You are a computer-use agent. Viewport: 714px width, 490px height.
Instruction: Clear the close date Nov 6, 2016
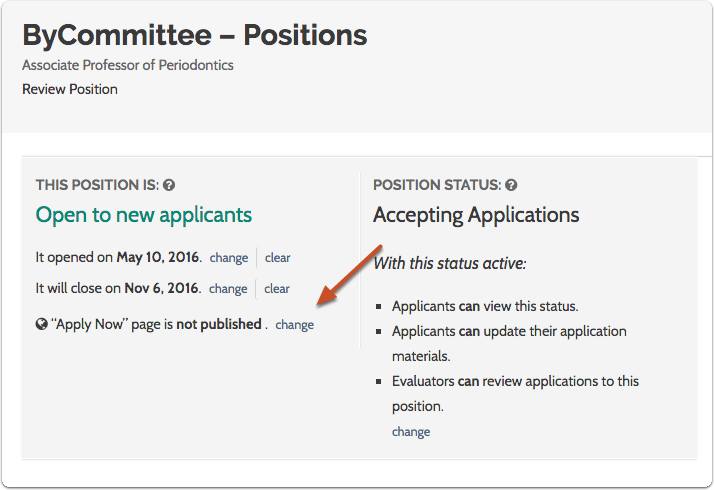tap(277, 289)
